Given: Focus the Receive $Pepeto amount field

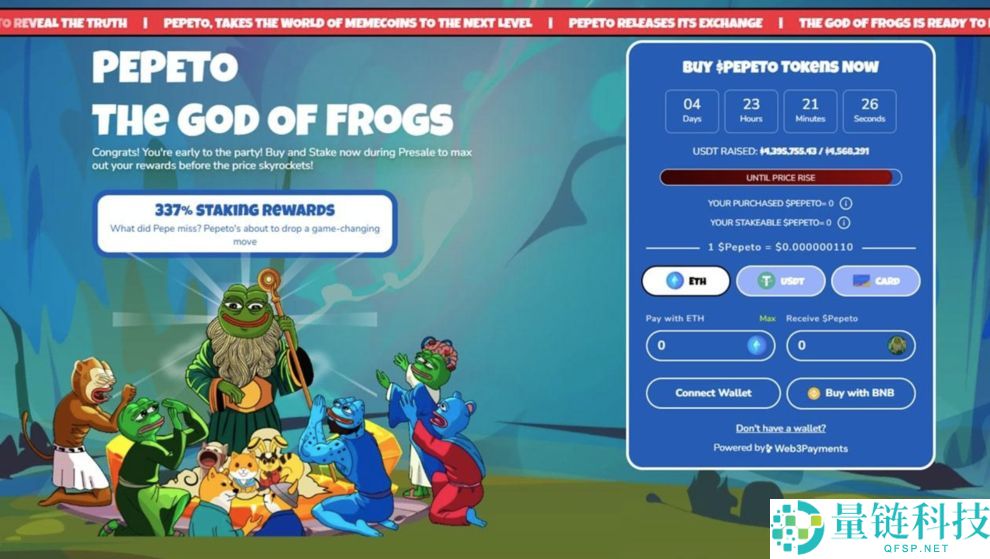Looking at the screenshot, I should point(851,346).
